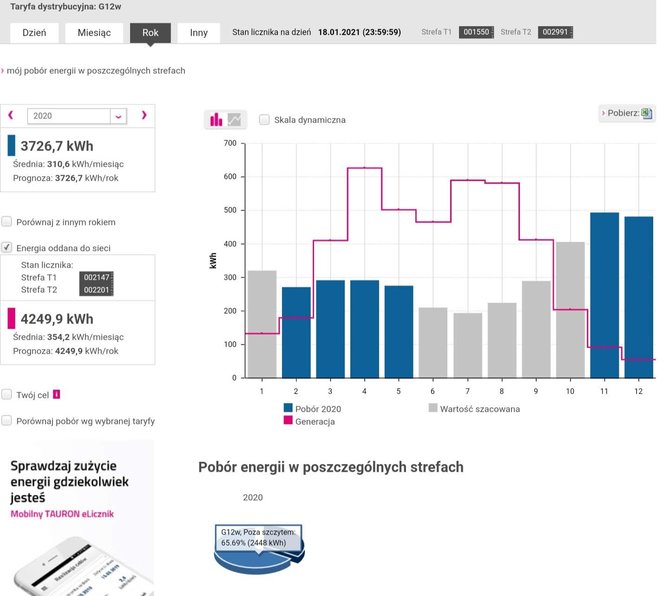This screenshot has height=596, width=669.
Task: Check Porównaj z innym rokiem
Action: point(8,221)
